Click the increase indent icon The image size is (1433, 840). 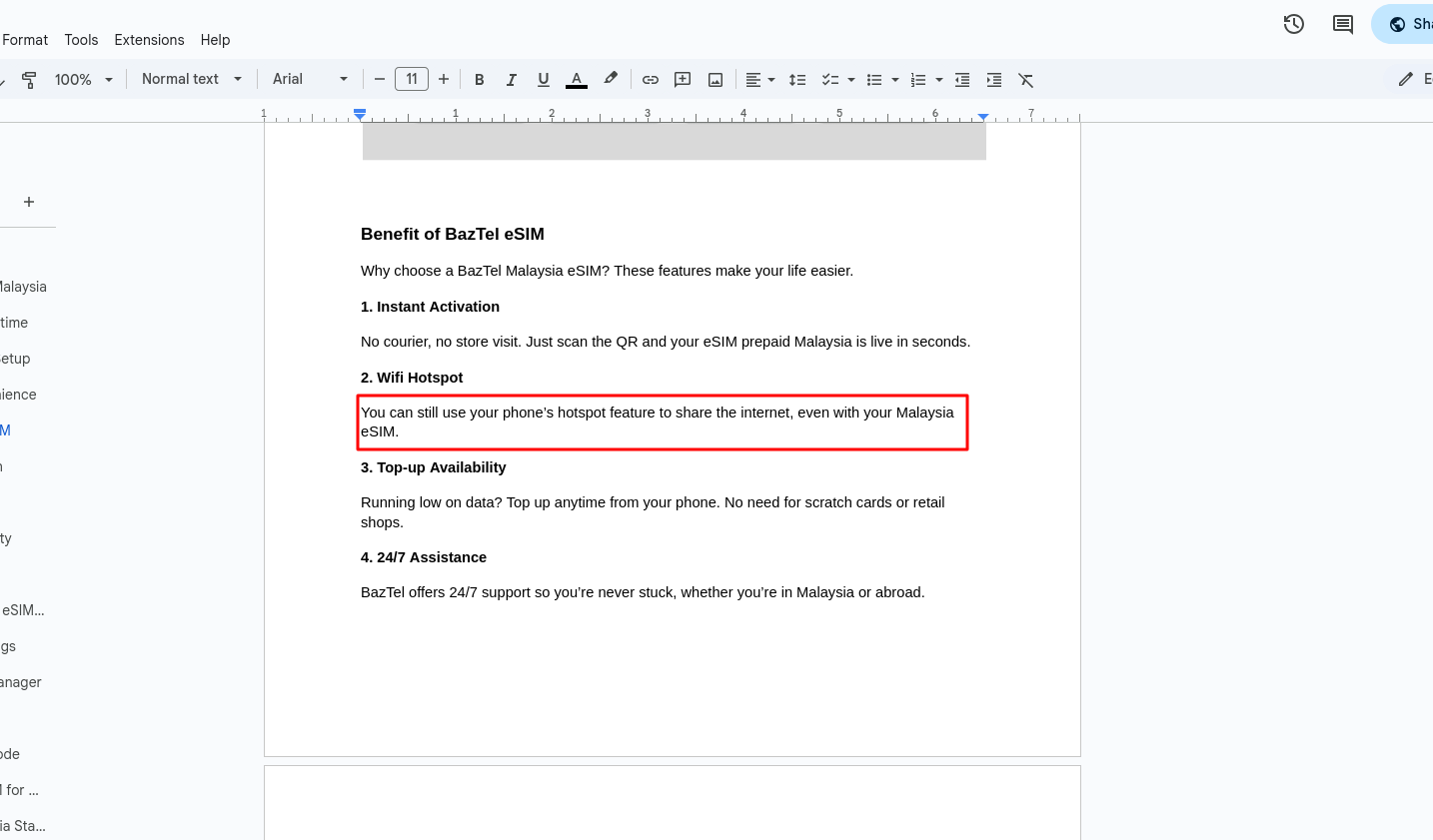pos(994,80)
